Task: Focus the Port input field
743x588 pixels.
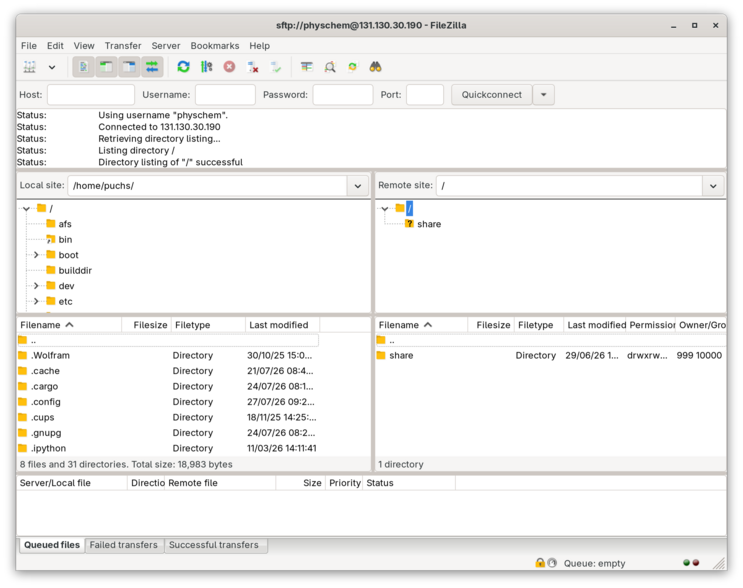Action: tap(425, 95)
